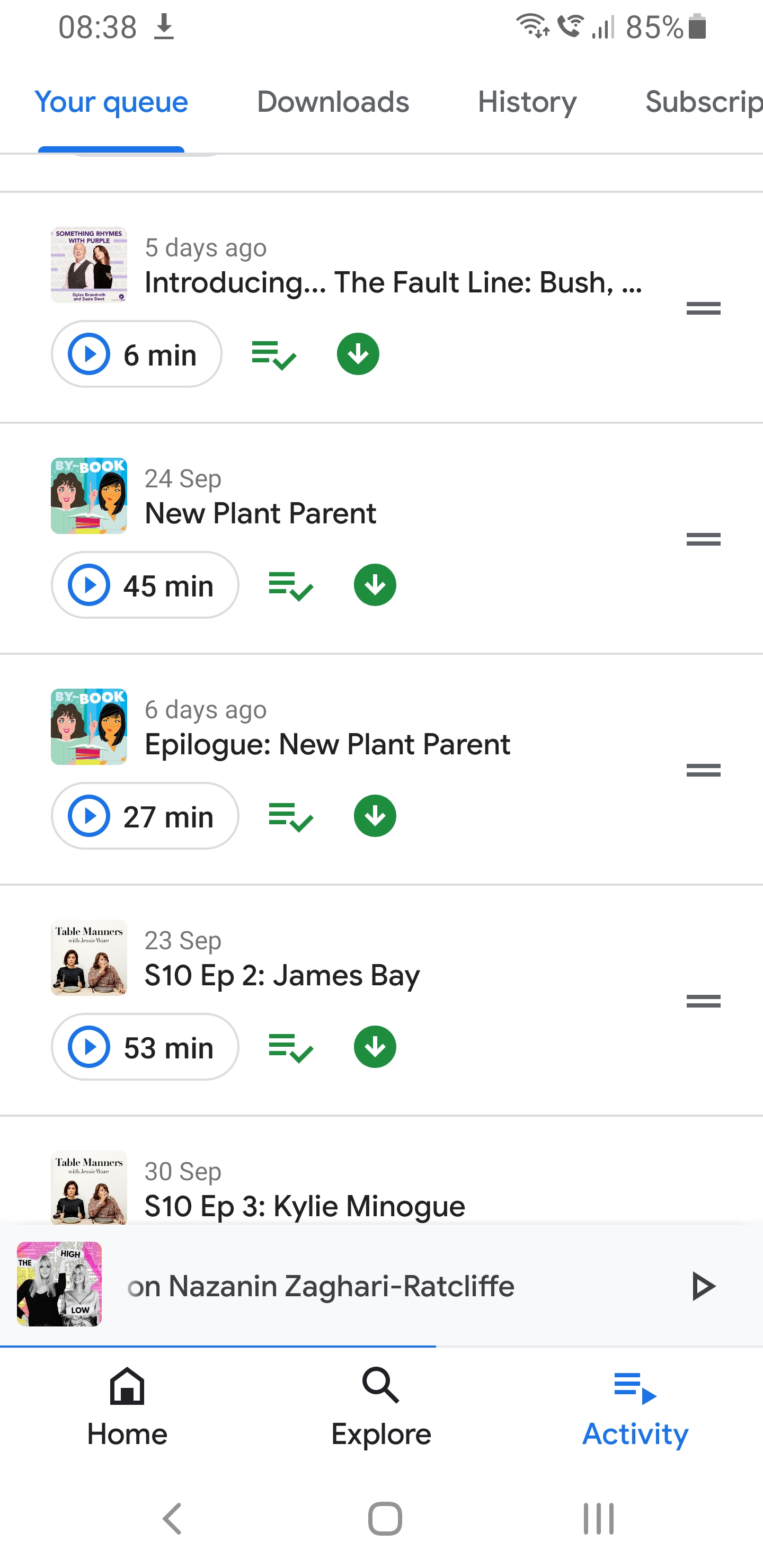Tap downloaded icon for S10 Ep 2 James Bay
The image size is (763, 1568).
375,1047
